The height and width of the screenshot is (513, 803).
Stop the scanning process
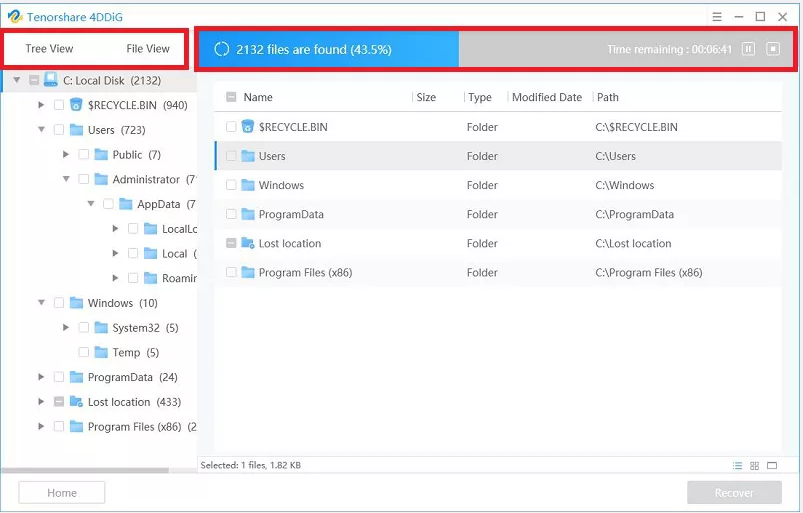pyautogui.click(x=773, y=49)
